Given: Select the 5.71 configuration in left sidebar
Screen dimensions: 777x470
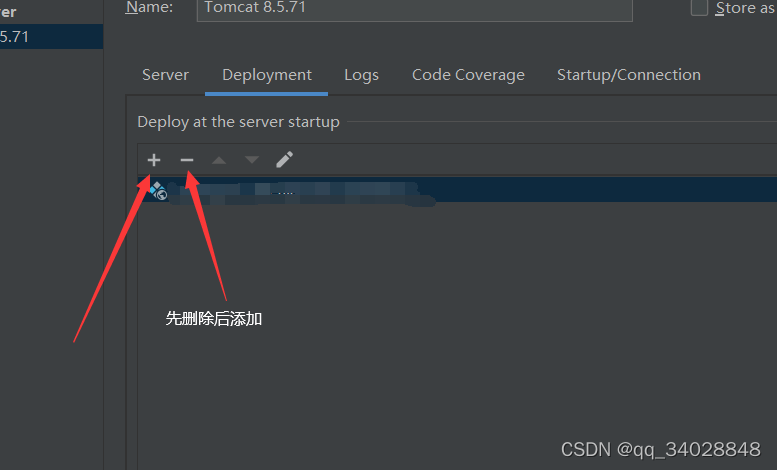Looking at the screenshot, I should click(52, 36).
